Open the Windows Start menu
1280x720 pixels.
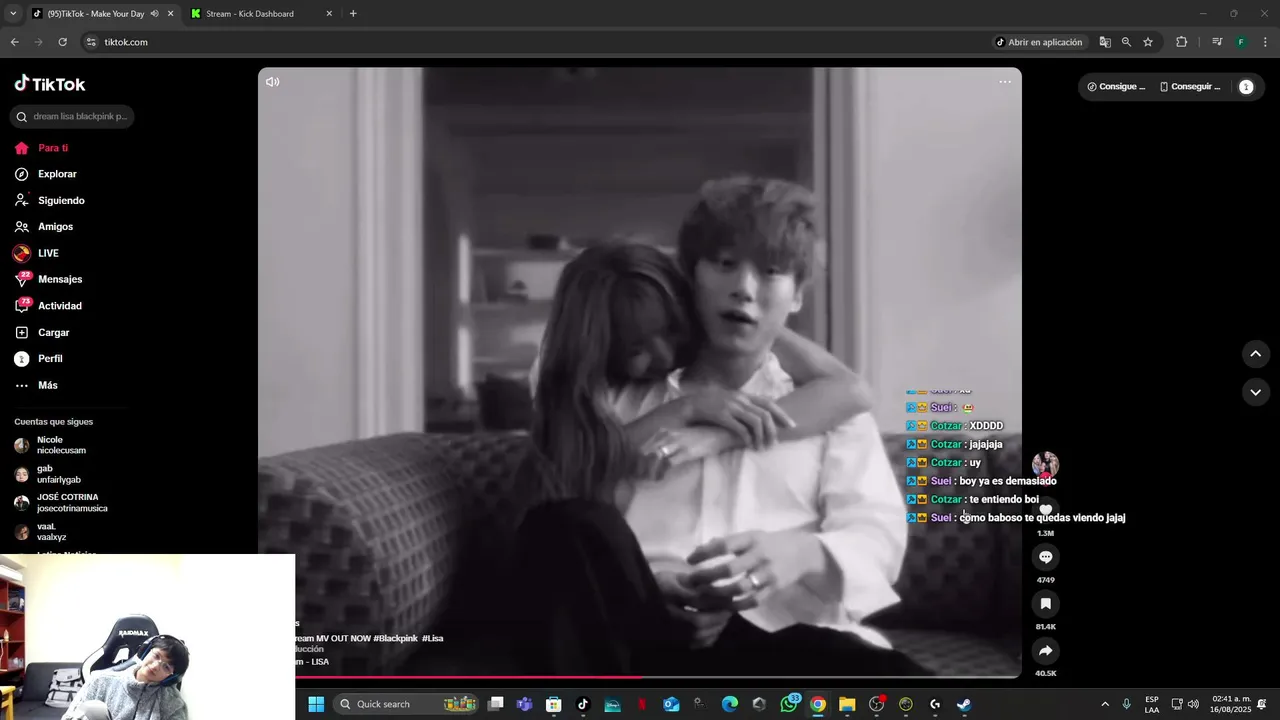316,704
